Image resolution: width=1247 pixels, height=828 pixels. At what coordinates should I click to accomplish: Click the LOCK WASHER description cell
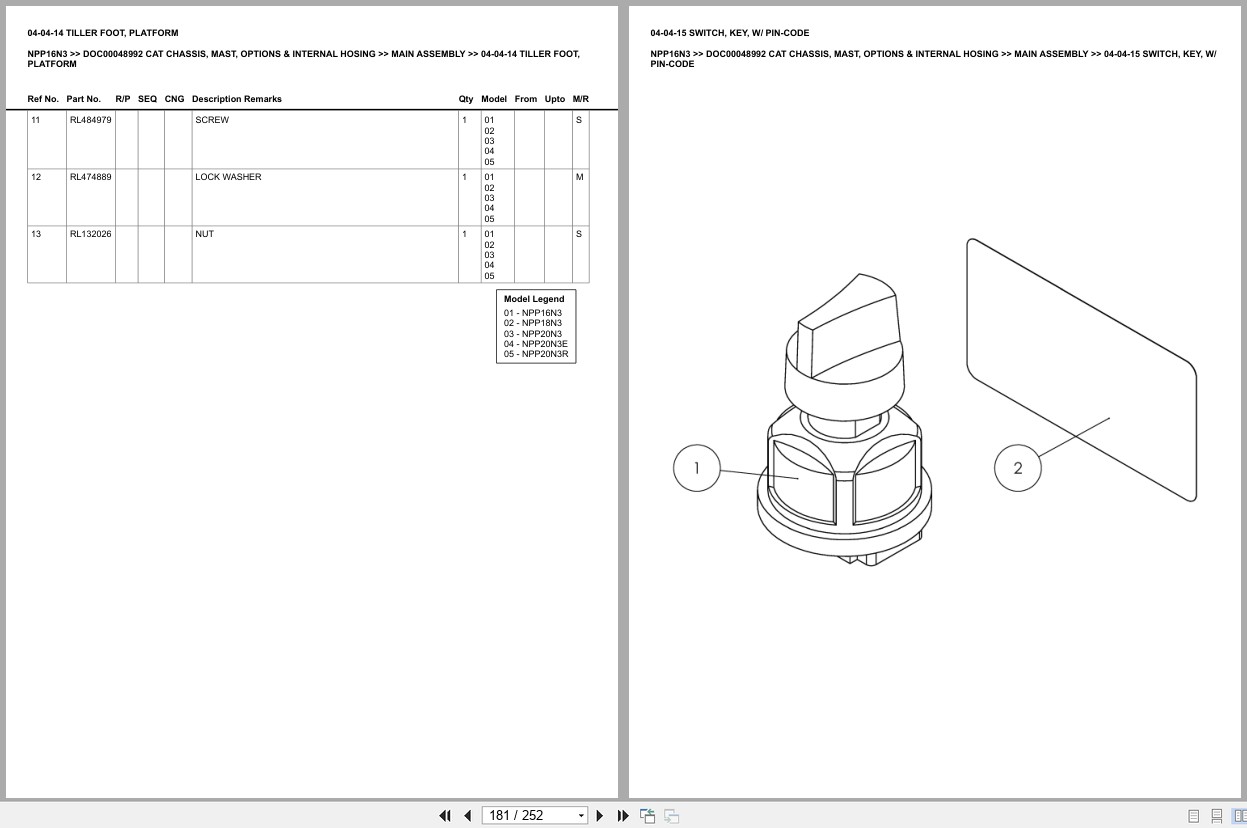click(325, 197)
